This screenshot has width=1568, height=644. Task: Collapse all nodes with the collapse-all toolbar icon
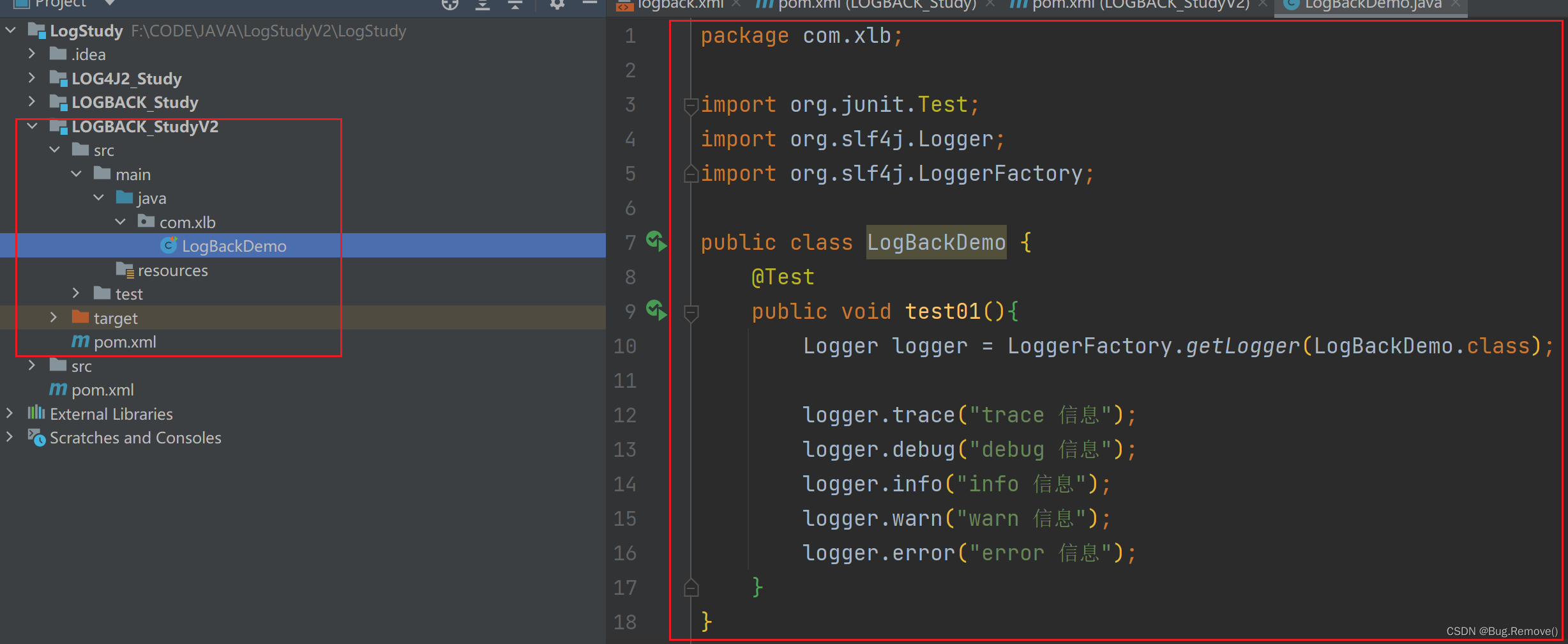(515, 6)
